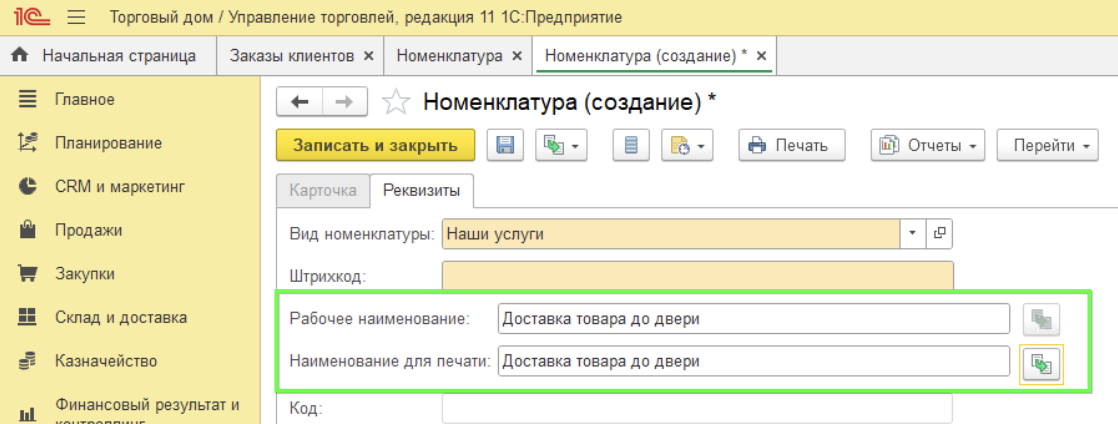Click the forward navigation arrow

click(343, 102)
